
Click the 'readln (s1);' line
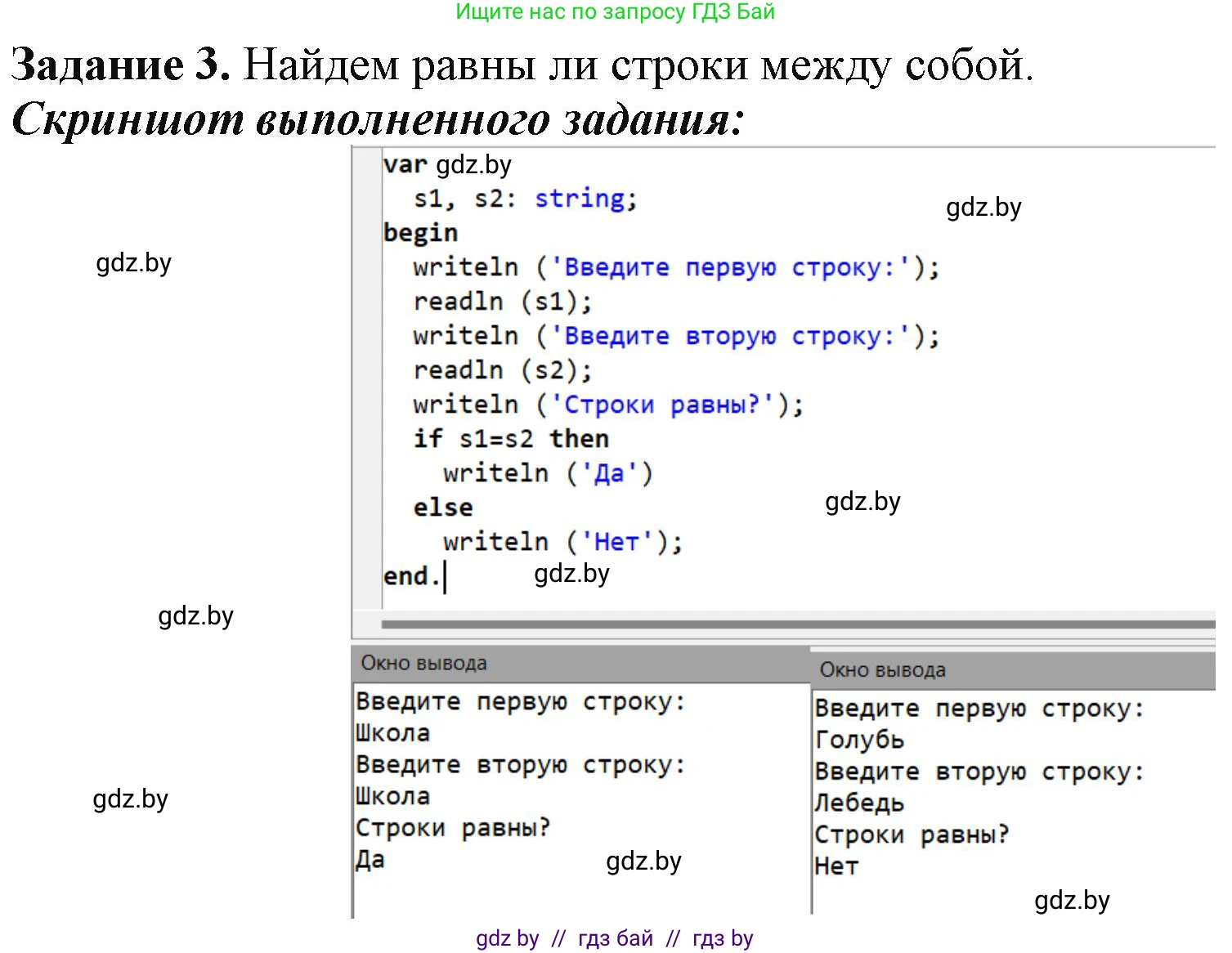coord(502,302)
